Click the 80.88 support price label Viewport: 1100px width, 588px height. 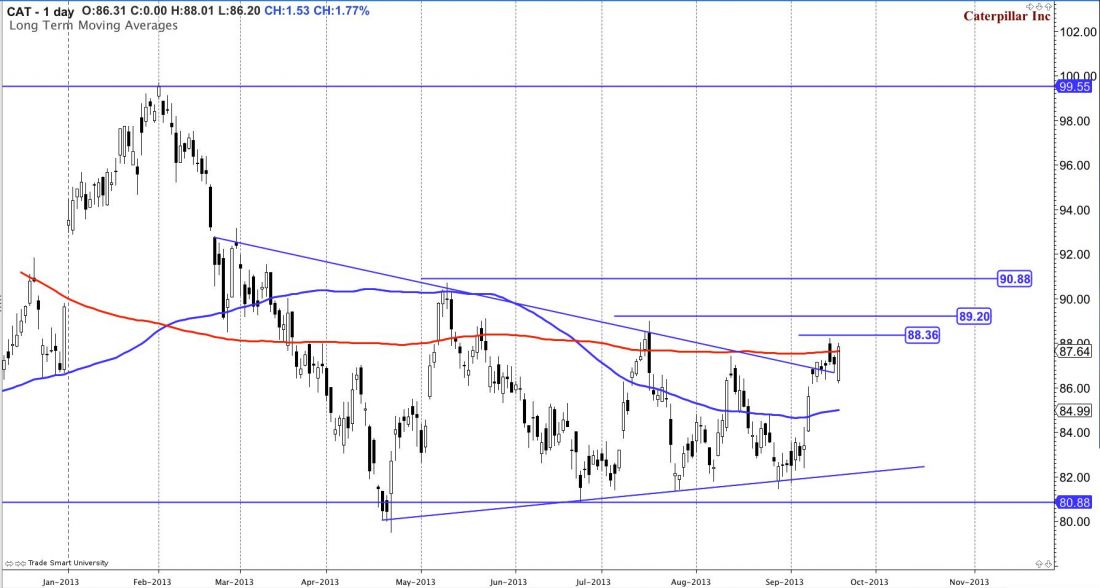click(x=1076, y=502)
